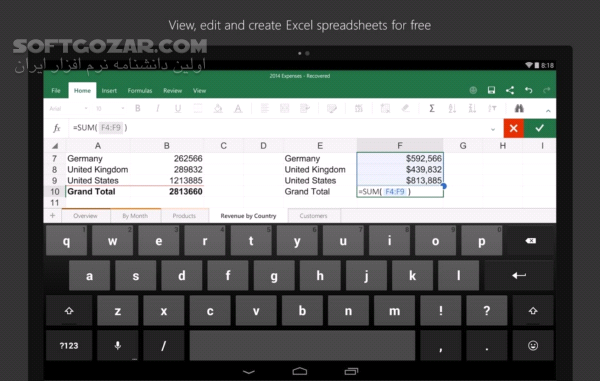Switch keyboard to ?123 symbols
The width and height of the screenshot is (600, 381).
tap(69, 346)
